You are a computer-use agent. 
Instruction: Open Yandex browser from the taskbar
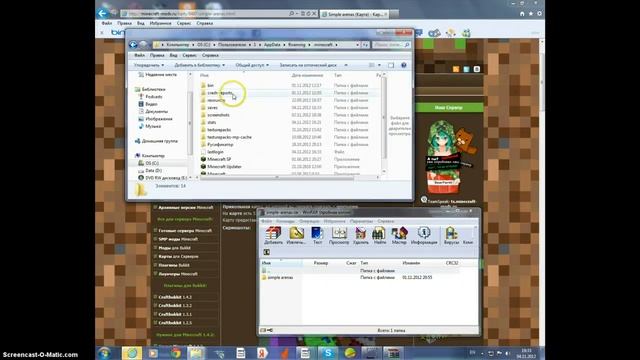point(262,353)
